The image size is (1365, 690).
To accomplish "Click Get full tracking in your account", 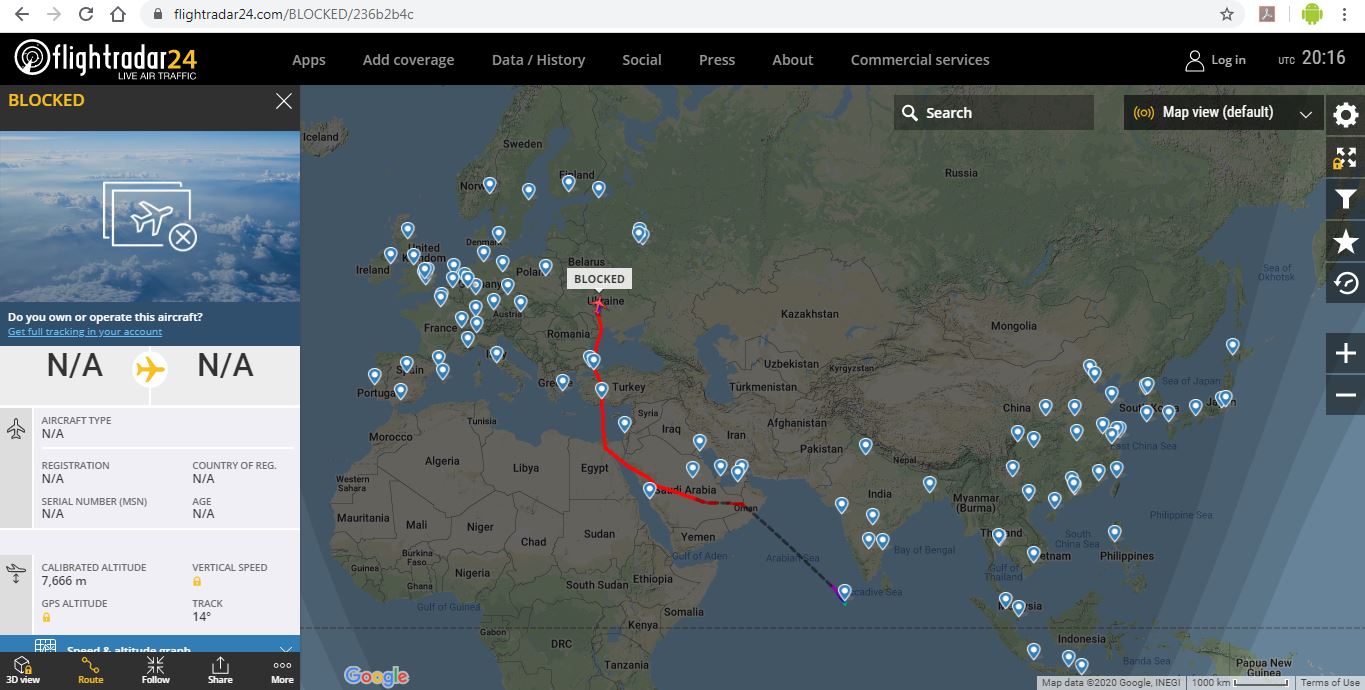I will coord(85,332).
